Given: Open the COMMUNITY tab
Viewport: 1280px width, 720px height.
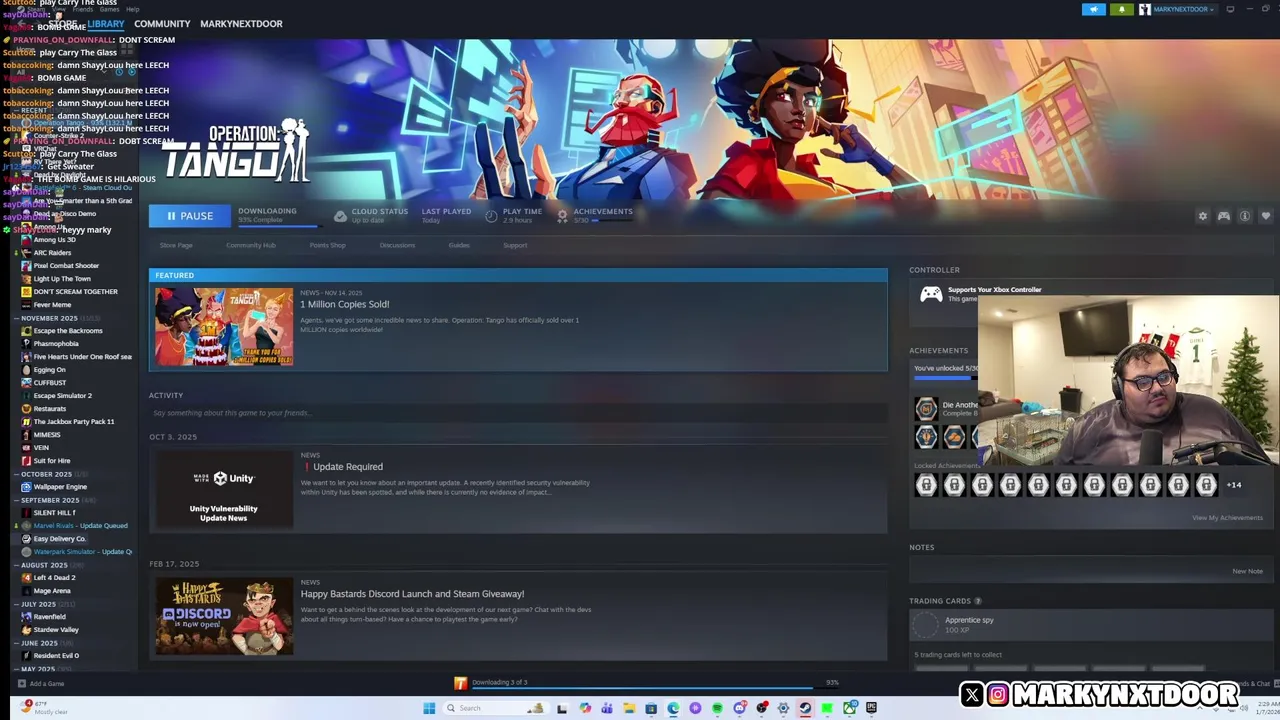Looking at the screenshot, I should (162, 24).
